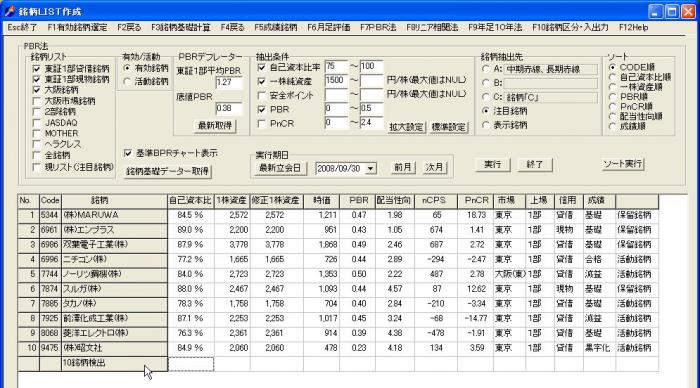Click 一株純資産 minimum field 1500
This screenshot has height=388, width=700.
pyautogui.click(x=336, y=81)
